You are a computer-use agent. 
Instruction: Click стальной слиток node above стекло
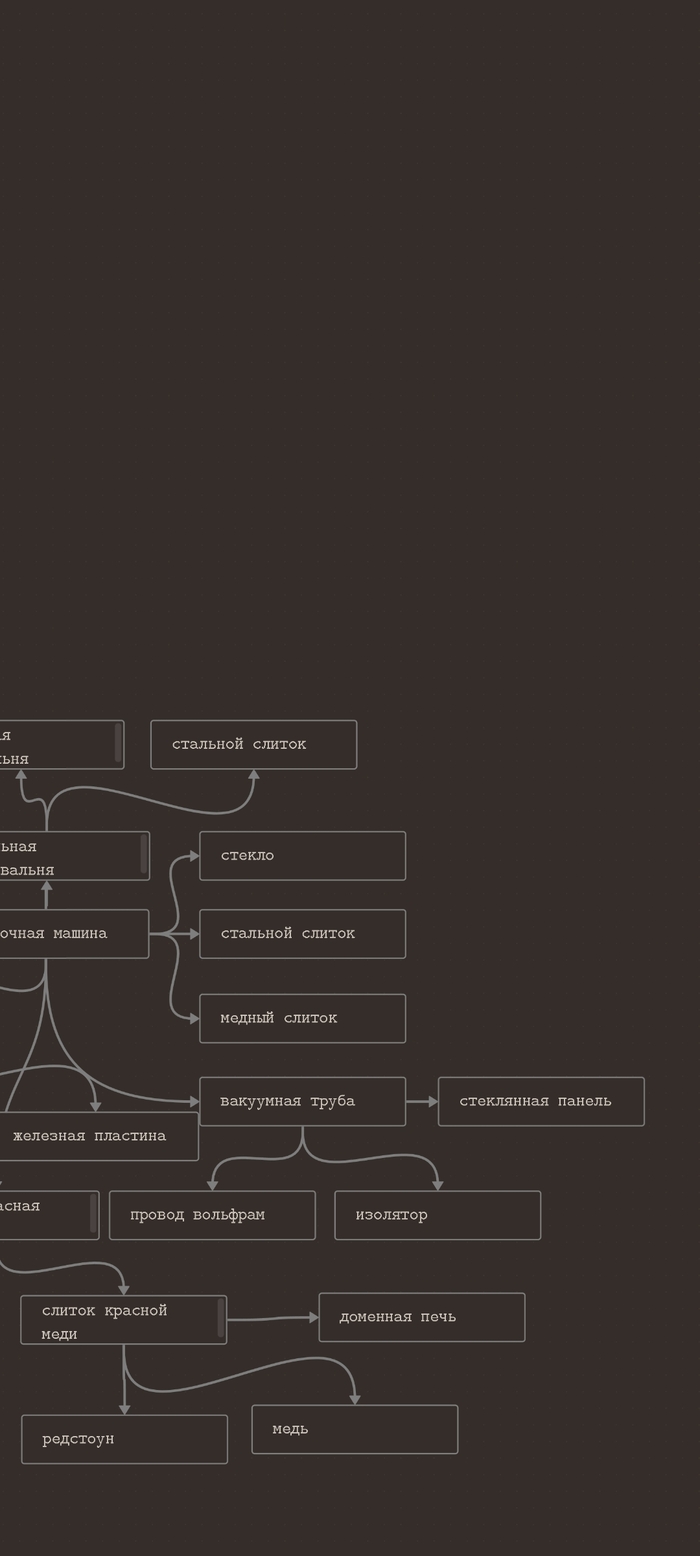point(253,745)
